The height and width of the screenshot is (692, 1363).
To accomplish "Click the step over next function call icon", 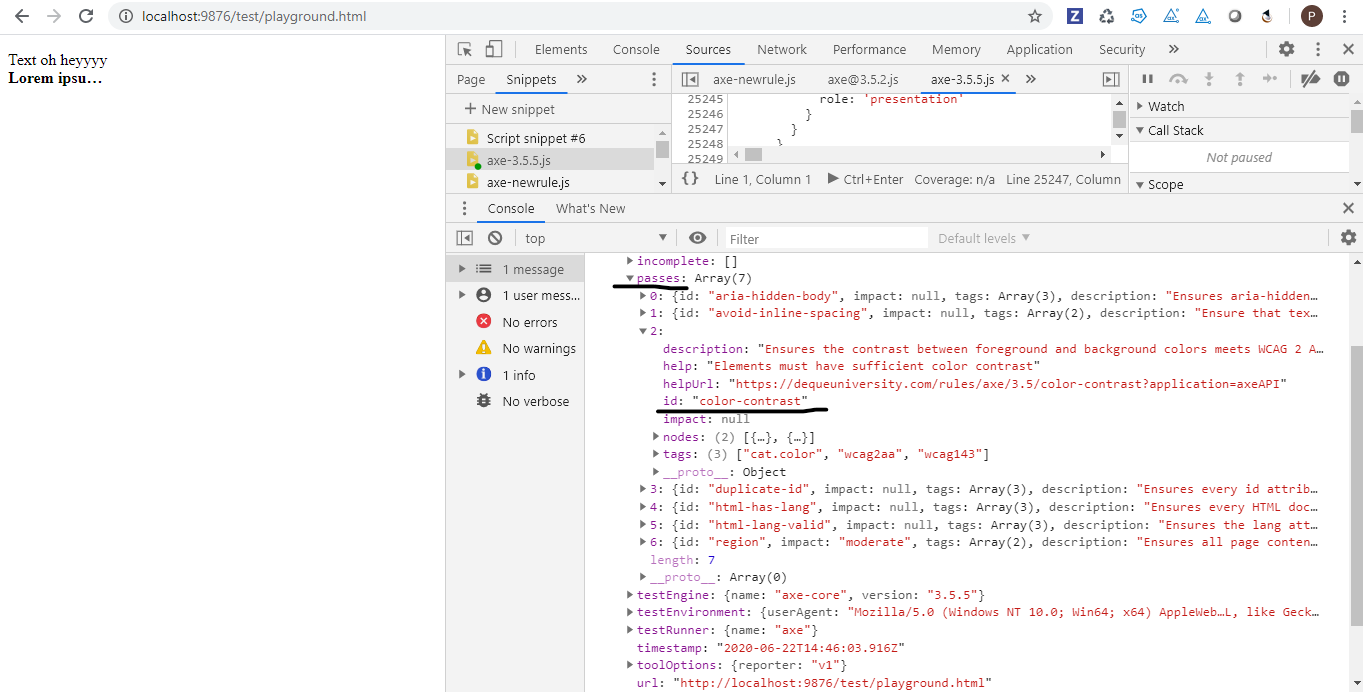I will tap(1178, 78).
